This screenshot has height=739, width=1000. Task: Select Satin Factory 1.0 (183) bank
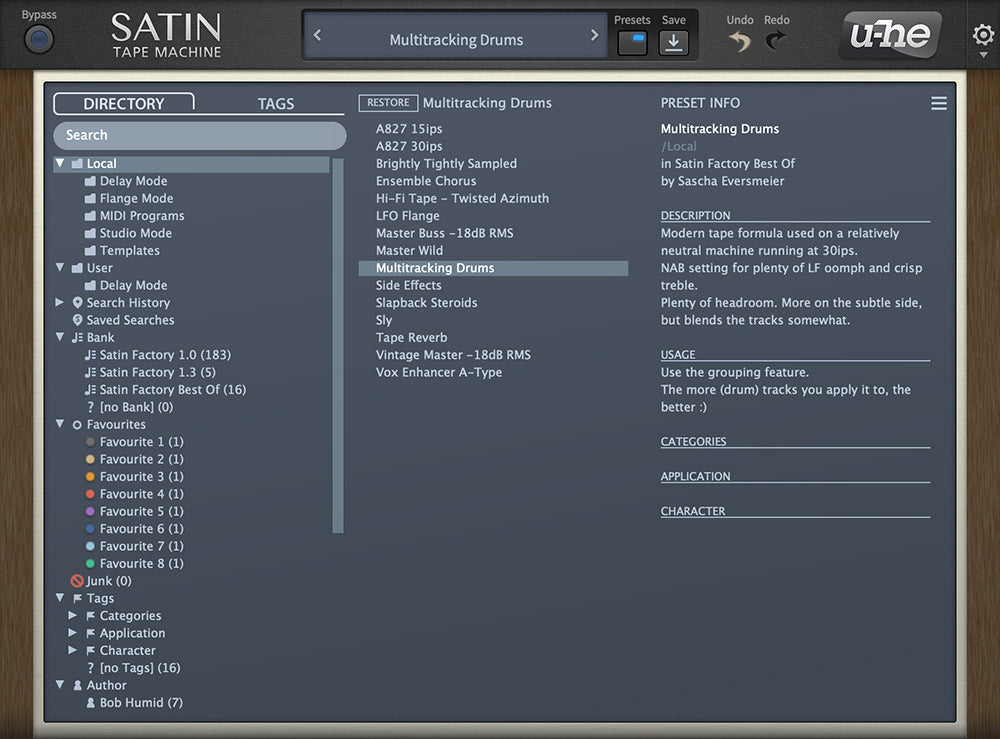coord(158,355)
